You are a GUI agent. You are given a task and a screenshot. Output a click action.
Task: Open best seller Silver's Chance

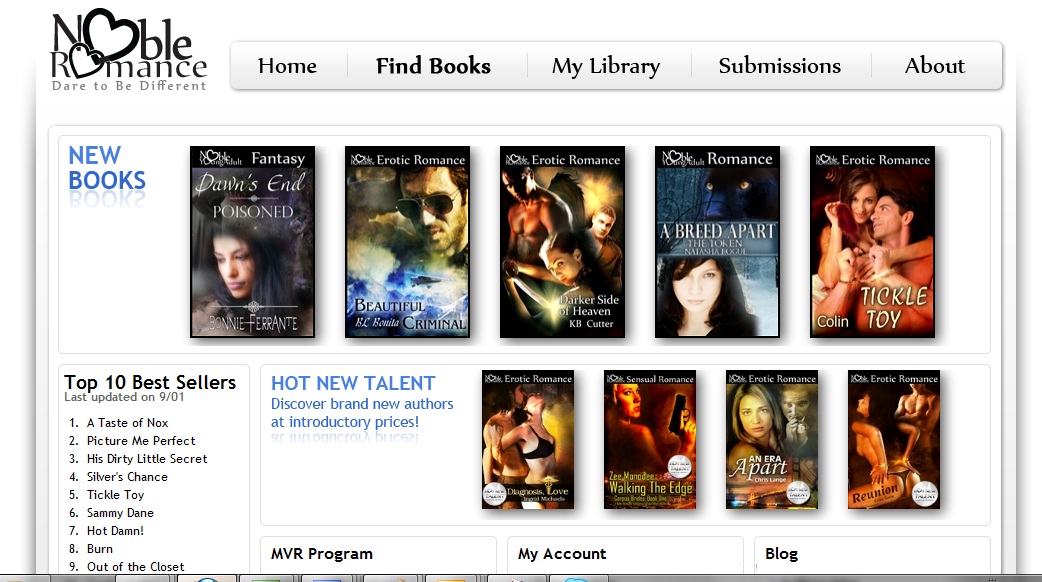pos(127,476)
